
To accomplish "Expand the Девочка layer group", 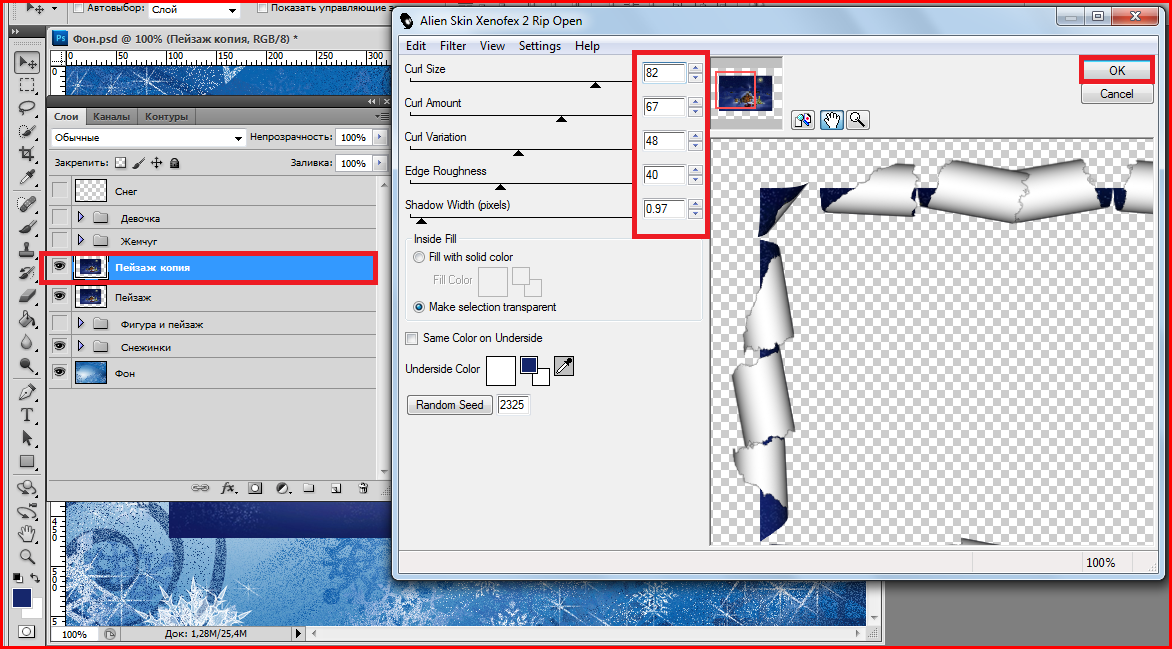I will click(81, 218).
